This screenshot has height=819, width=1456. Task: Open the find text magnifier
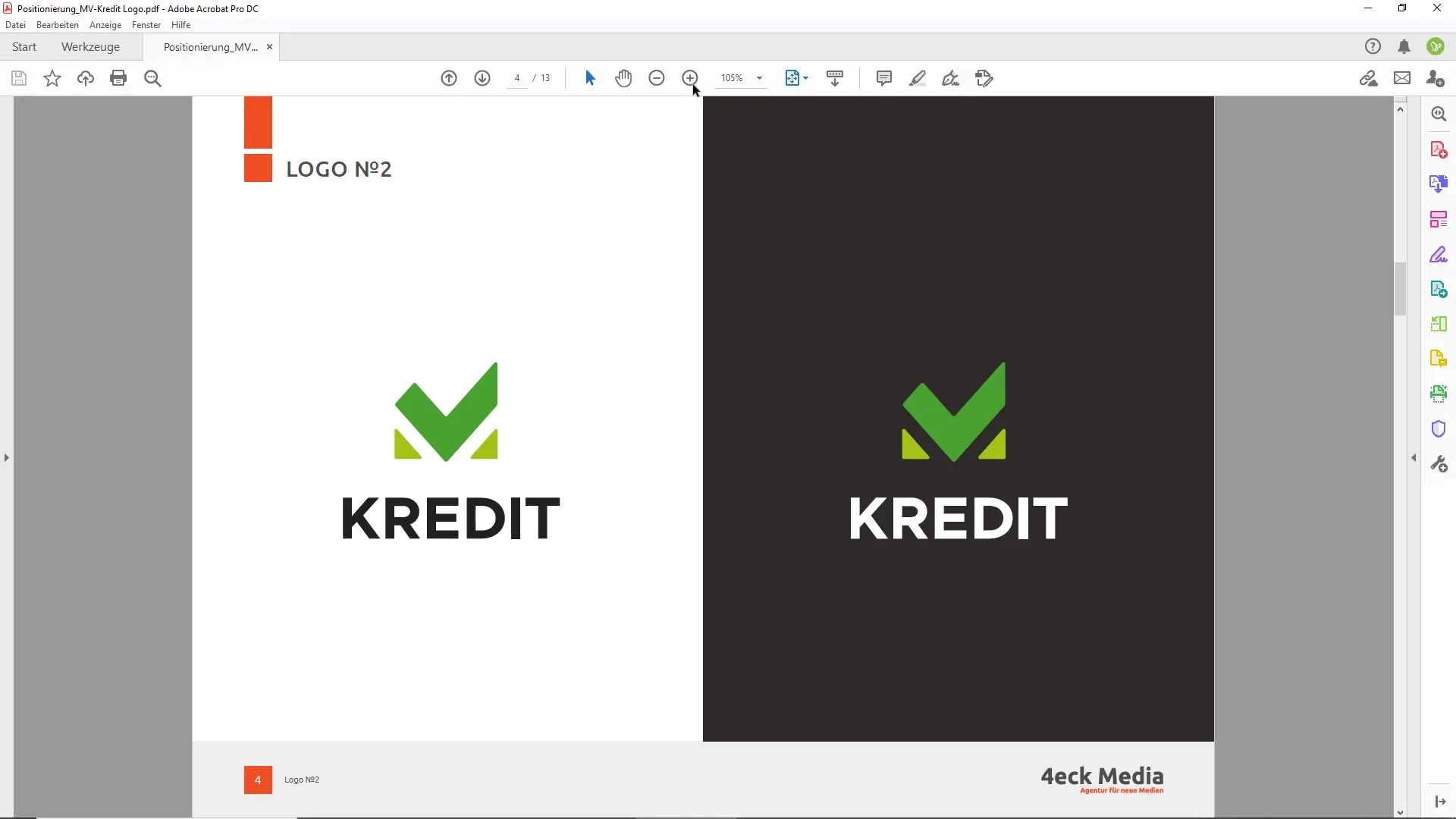click(152, 78)
